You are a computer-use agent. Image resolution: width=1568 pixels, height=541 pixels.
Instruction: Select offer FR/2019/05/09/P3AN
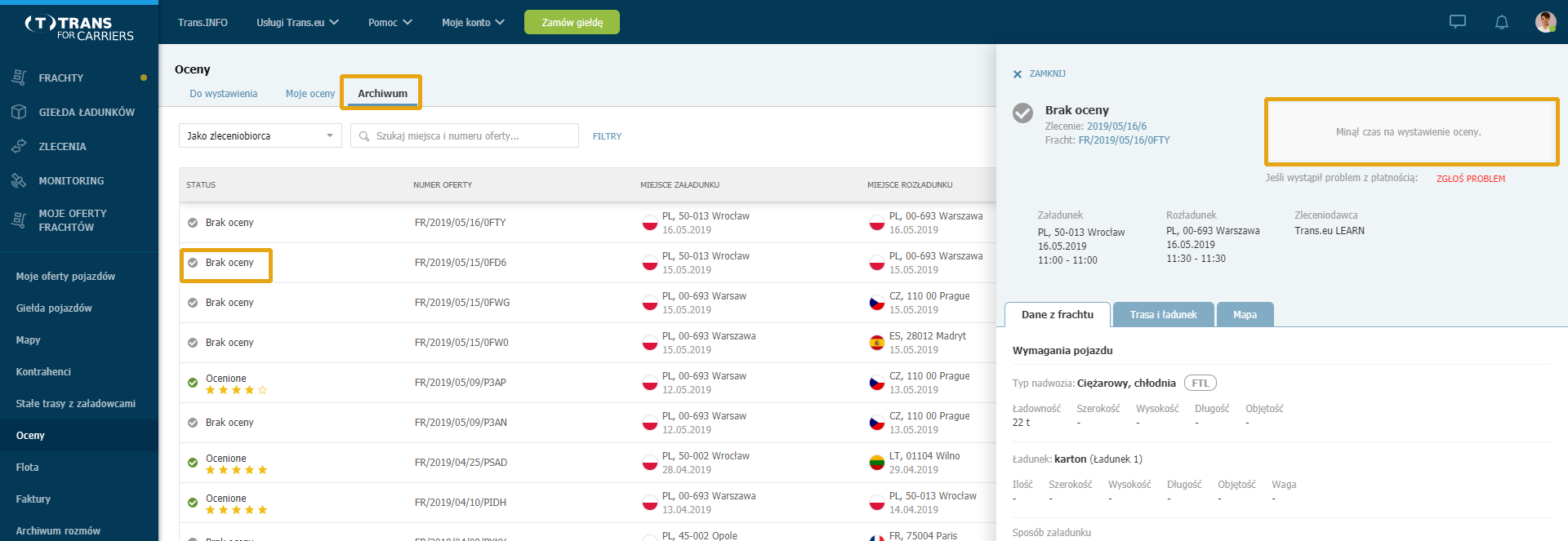(x=461, y=423)
